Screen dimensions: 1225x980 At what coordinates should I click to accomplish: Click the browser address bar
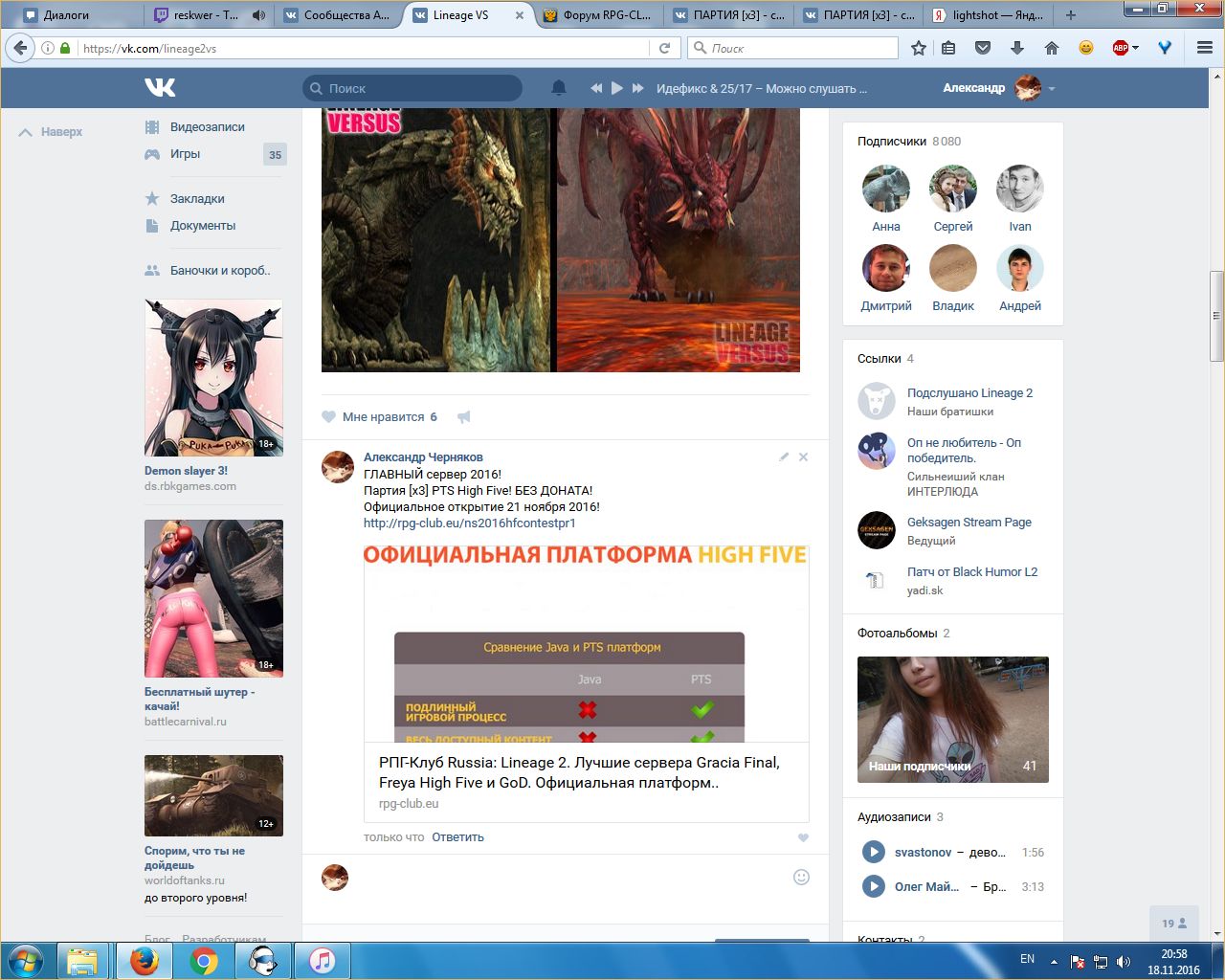point(364,48)
